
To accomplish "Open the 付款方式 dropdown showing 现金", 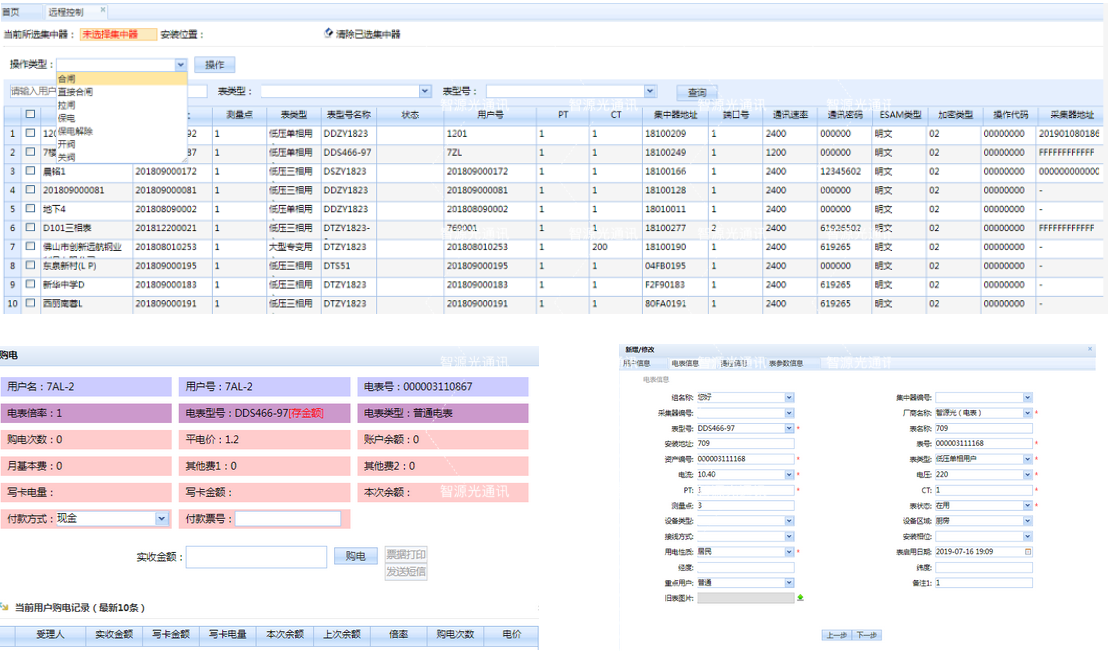I will pyautogui.click(x=162, y=519).
